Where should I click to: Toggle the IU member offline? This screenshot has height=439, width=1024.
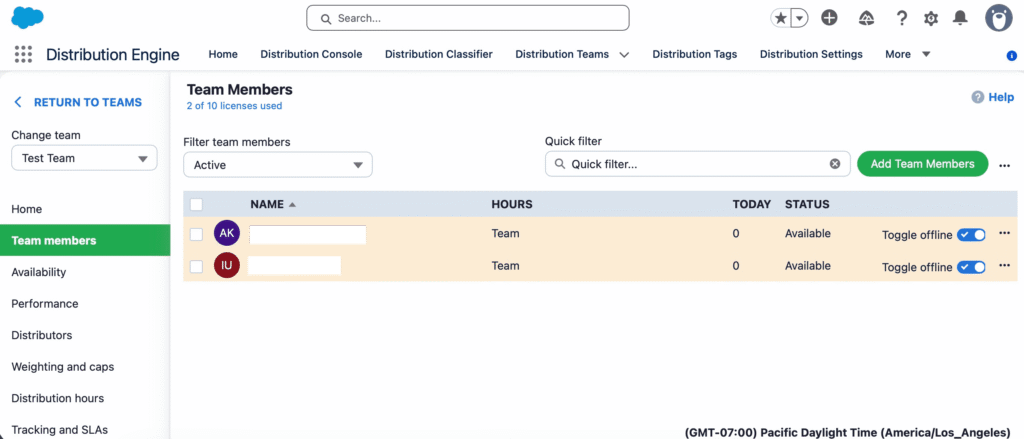[x=971, y=267]
